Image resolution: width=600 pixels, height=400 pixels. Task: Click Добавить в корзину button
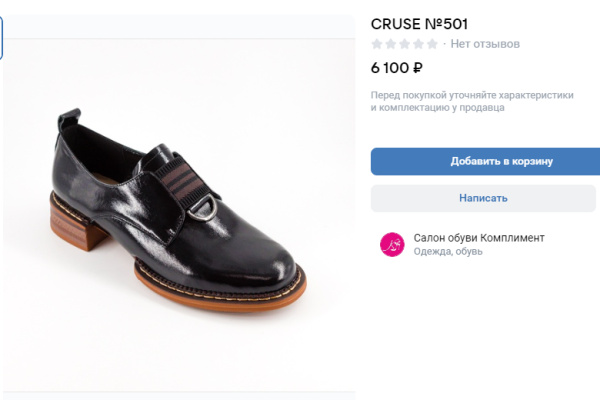pyautogui.click(x=485, y=161)
